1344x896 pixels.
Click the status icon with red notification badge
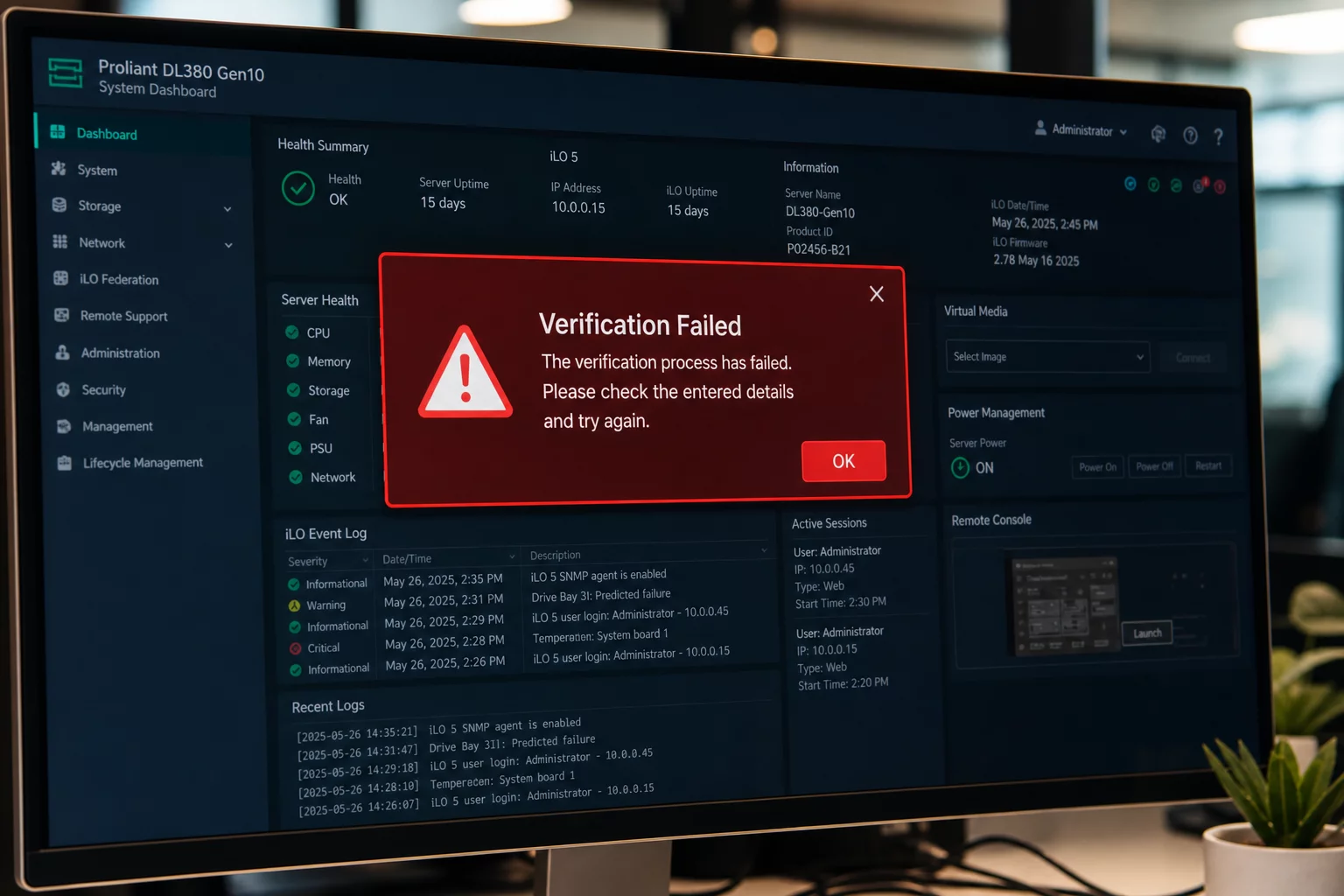tap(1200, 185)
